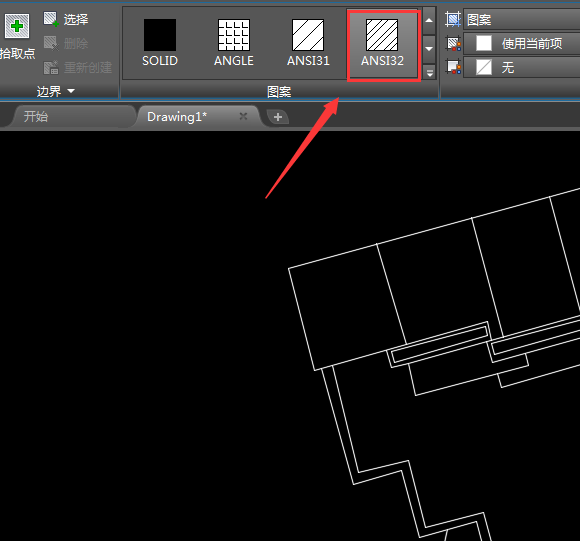Image resolution: width=580 pixels, height=541 pixels.
Task: Move the pattern gallery down with the arrow
Action: coord(429,48)
